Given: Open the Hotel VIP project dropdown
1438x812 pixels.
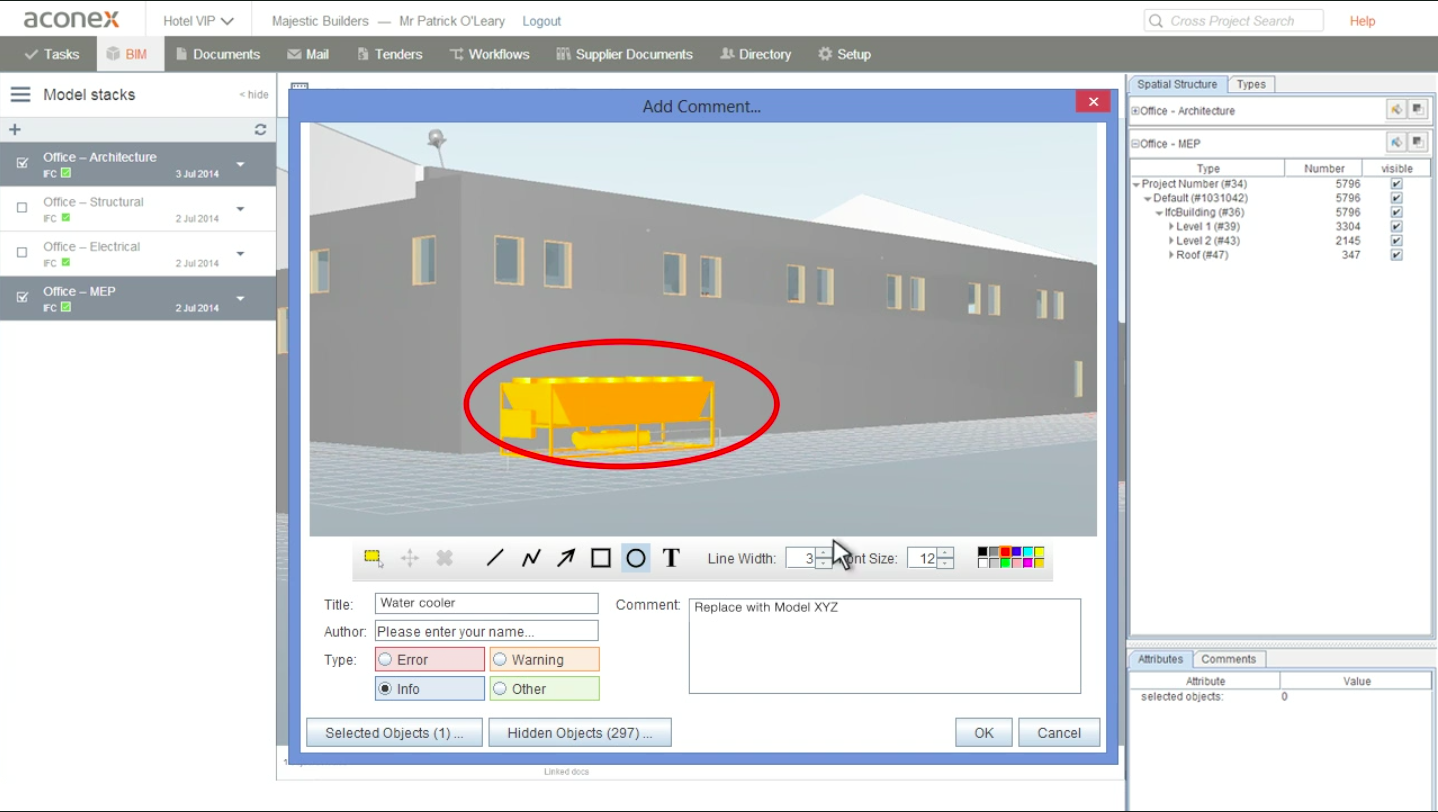Looking at the screenshot, I should coord(198,21).
